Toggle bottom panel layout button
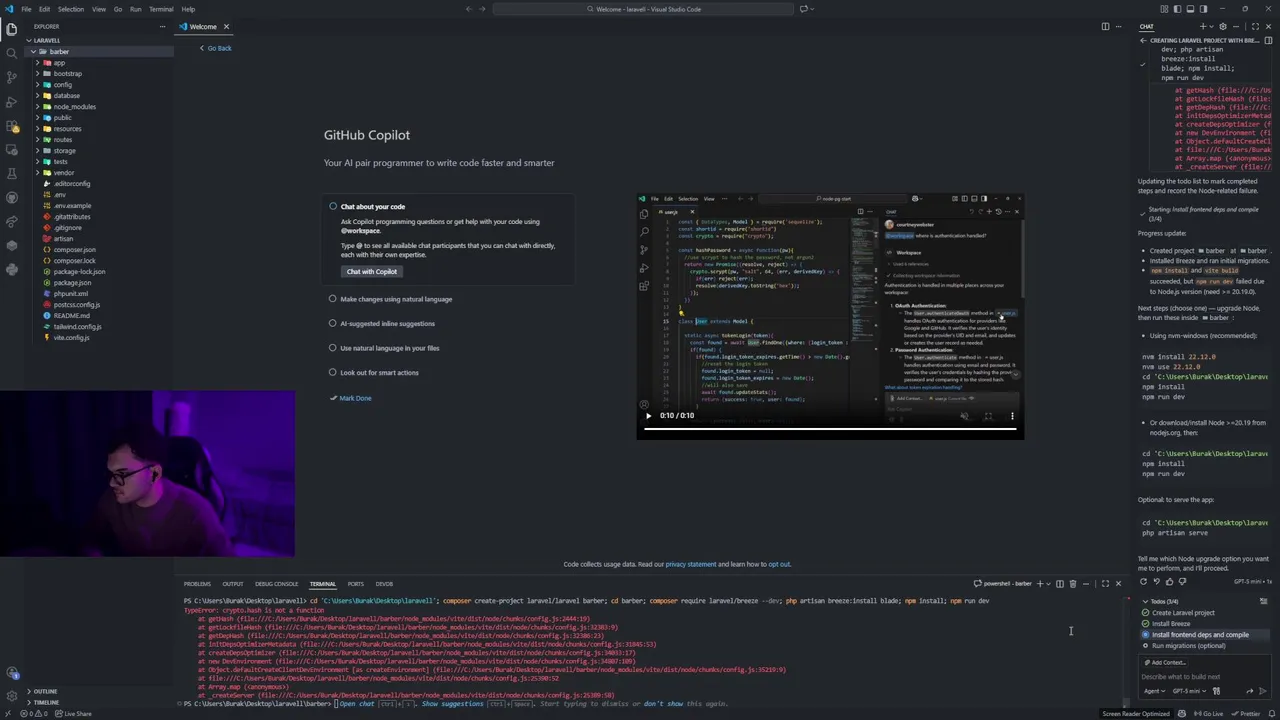Screen dimensions: 1280x720 [x=1190, y=9]
